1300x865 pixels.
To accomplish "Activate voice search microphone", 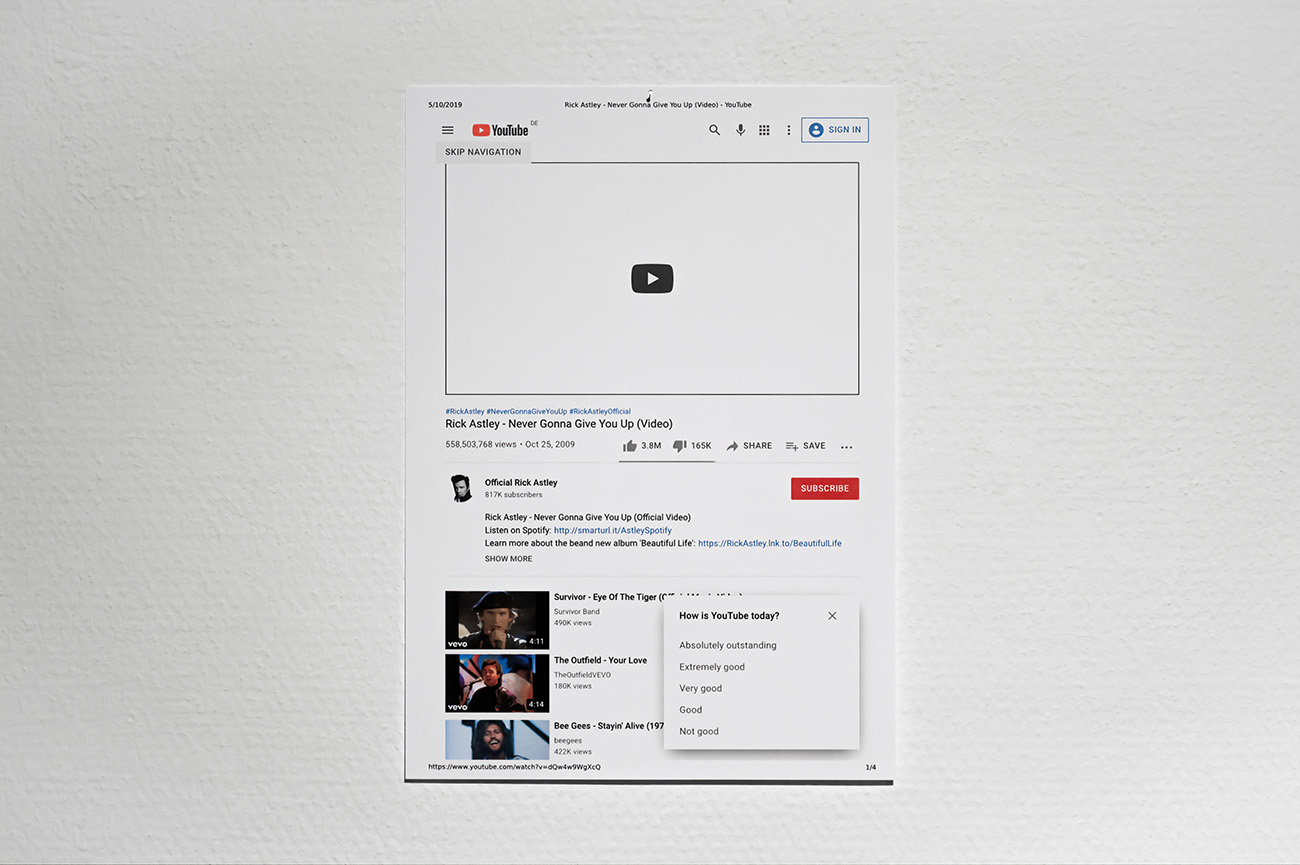I will (x=740, y=130).
